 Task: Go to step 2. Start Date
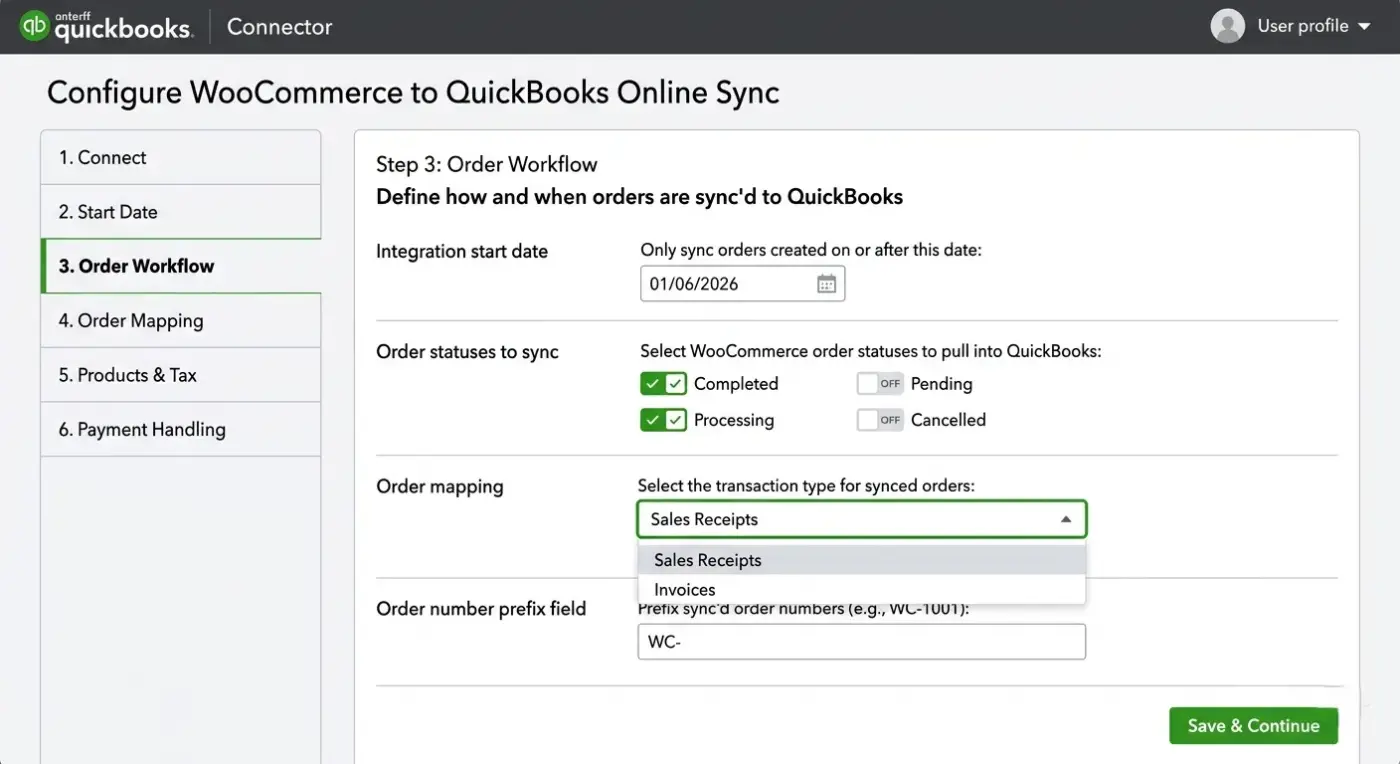(181, 212)
